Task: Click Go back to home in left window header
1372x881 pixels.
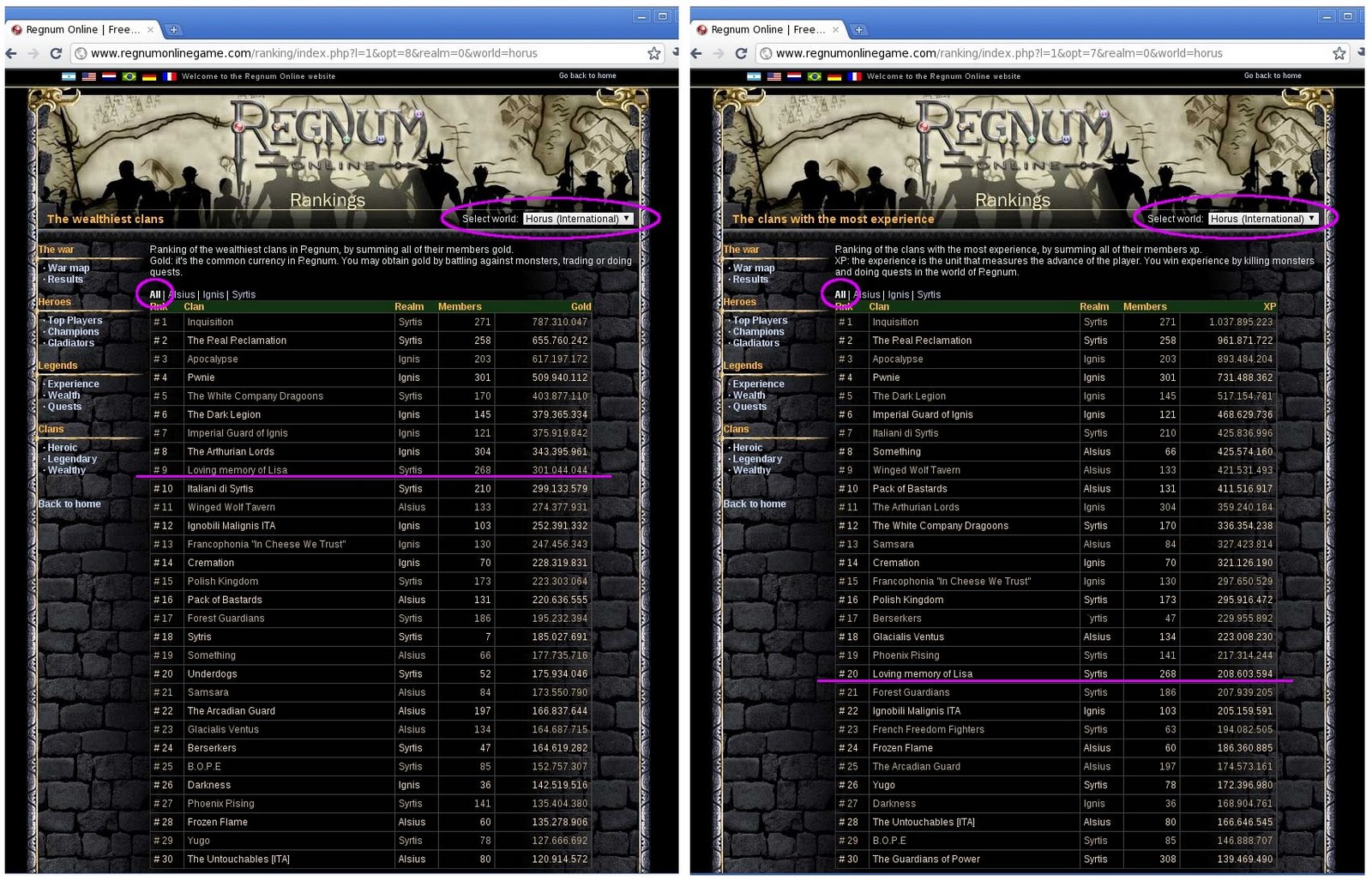Action: (587, 75)
